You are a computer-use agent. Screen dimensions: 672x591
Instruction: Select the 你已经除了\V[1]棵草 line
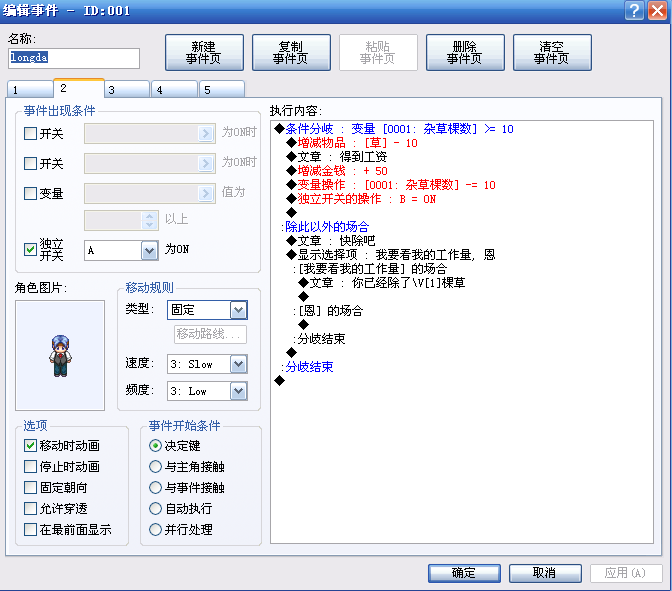[381, 283]
